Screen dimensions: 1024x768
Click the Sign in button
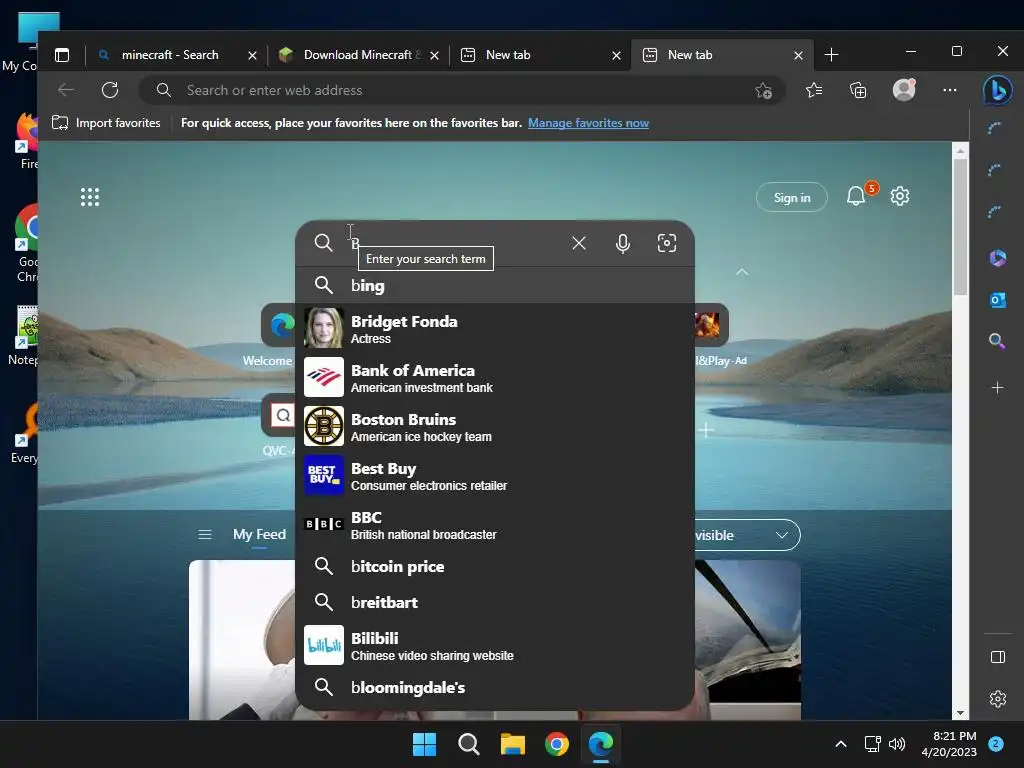tap(792, 197)
